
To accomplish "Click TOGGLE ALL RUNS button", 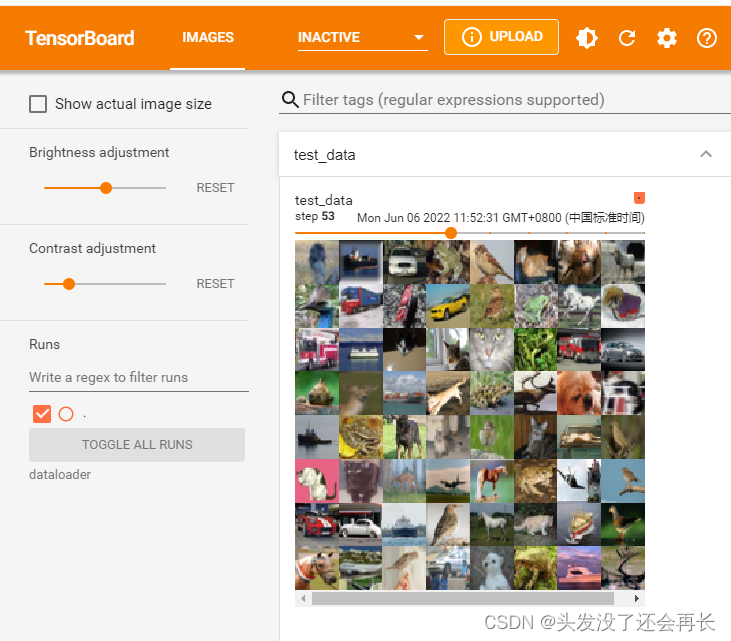I will (x=137, y=445).
